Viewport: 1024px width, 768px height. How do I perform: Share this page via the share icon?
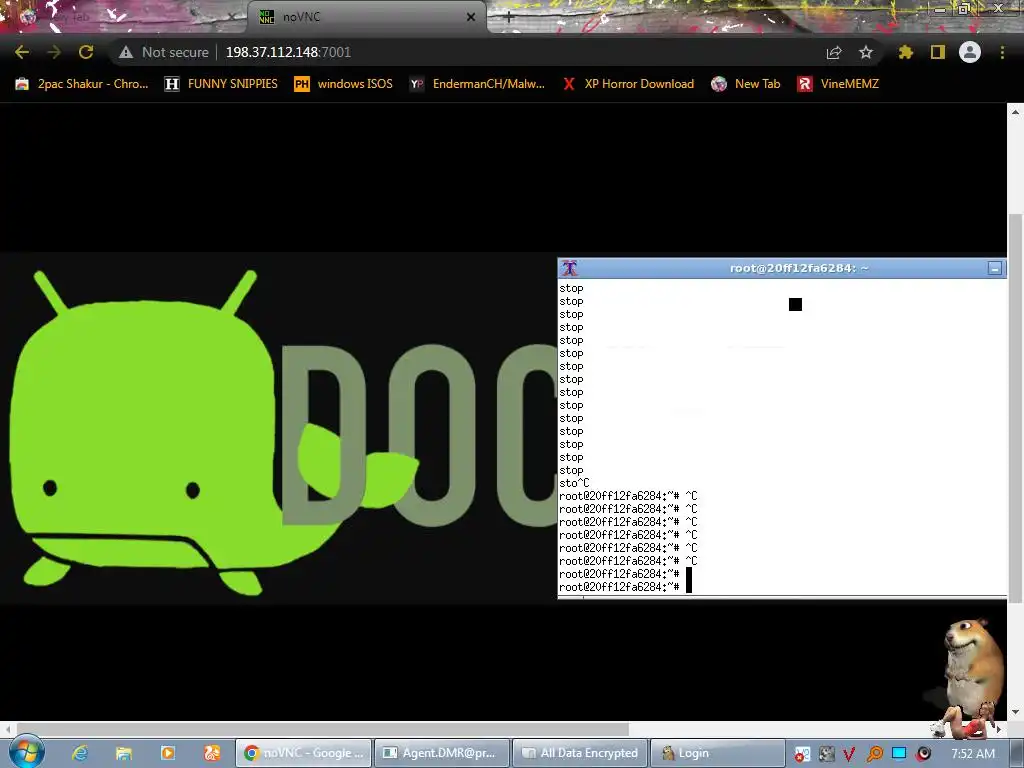tap(834, 52)
